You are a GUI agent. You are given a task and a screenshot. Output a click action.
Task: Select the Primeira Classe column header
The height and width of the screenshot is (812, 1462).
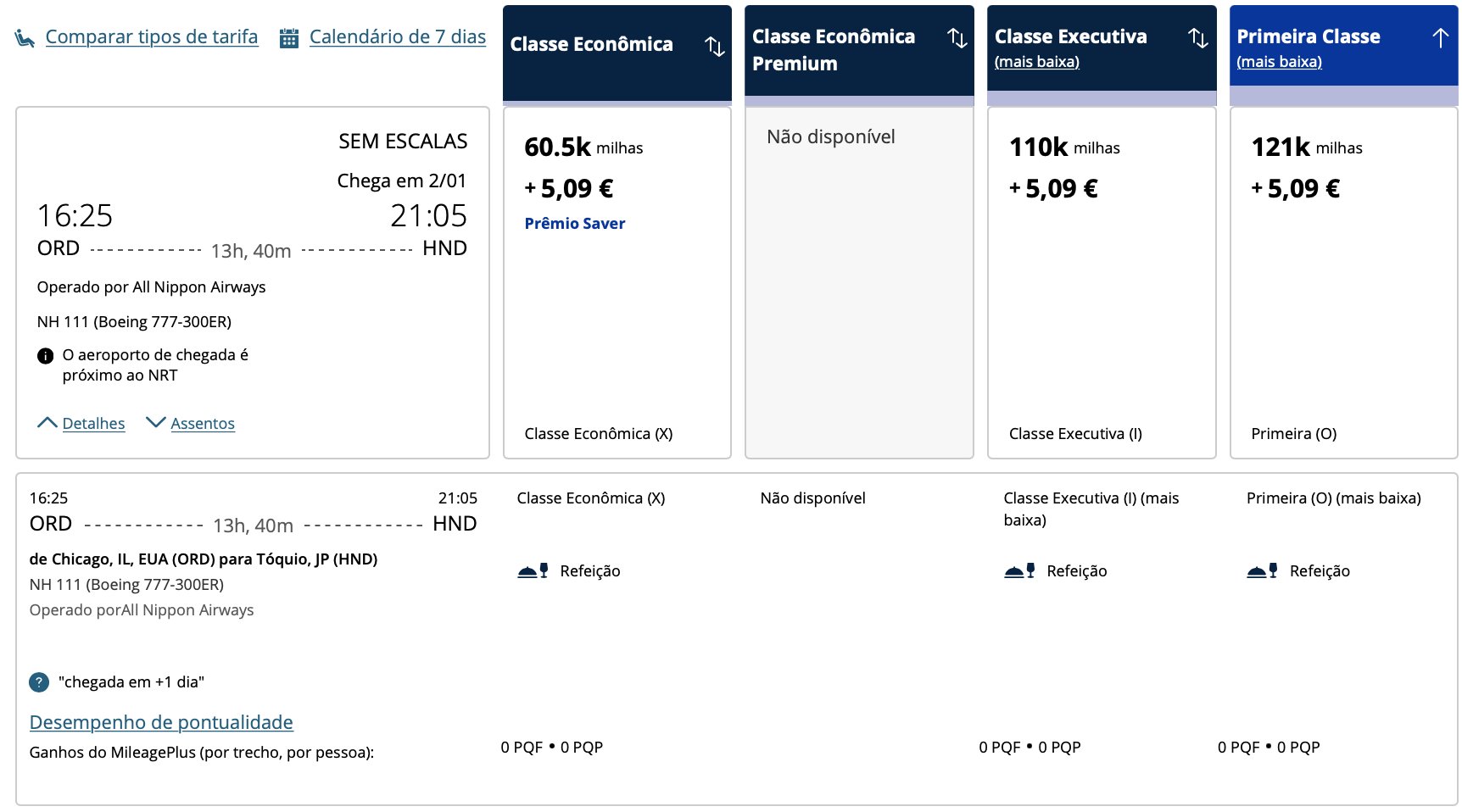tap(1344, 46)
